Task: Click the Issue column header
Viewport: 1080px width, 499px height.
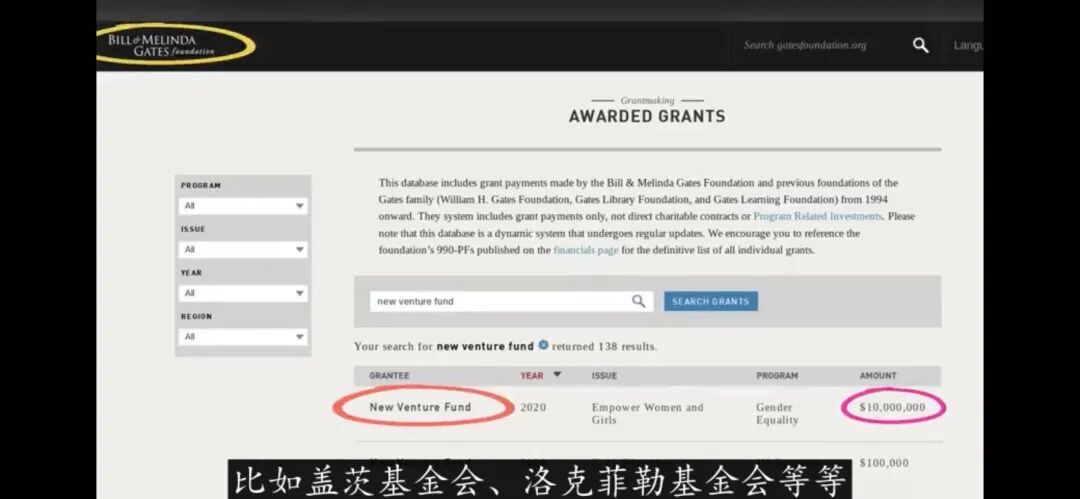Action: pos(604,376)
